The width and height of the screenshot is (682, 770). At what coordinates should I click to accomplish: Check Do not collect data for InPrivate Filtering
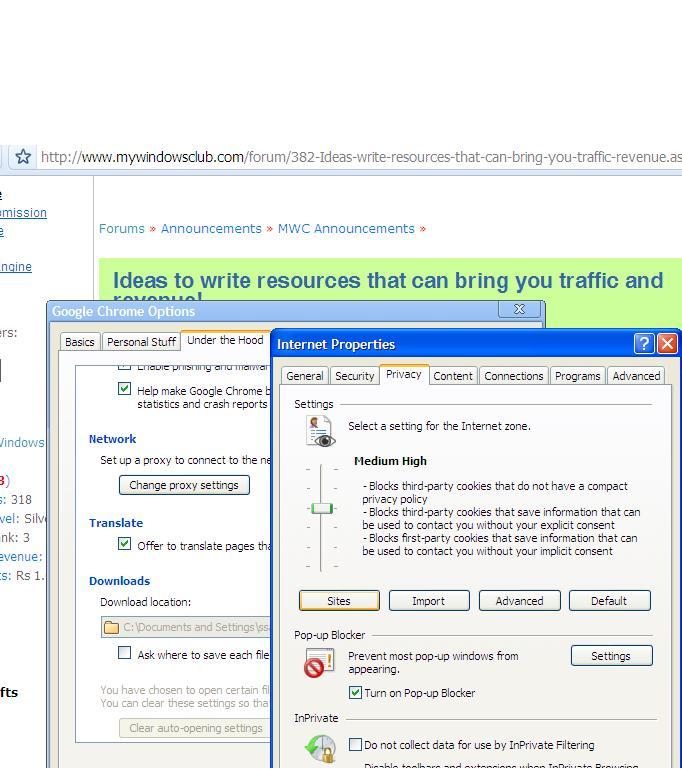(355, 744)
